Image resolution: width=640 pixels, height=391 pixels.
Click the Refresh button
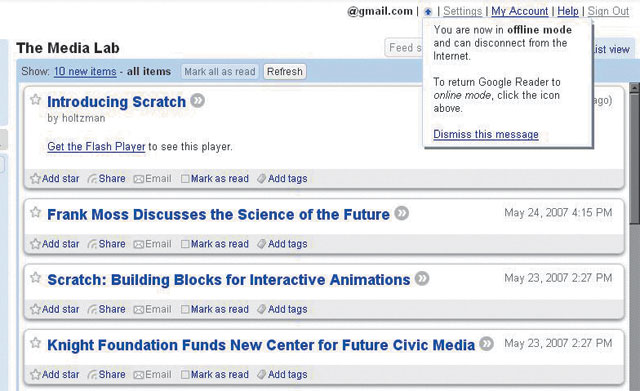coord(285,71)
